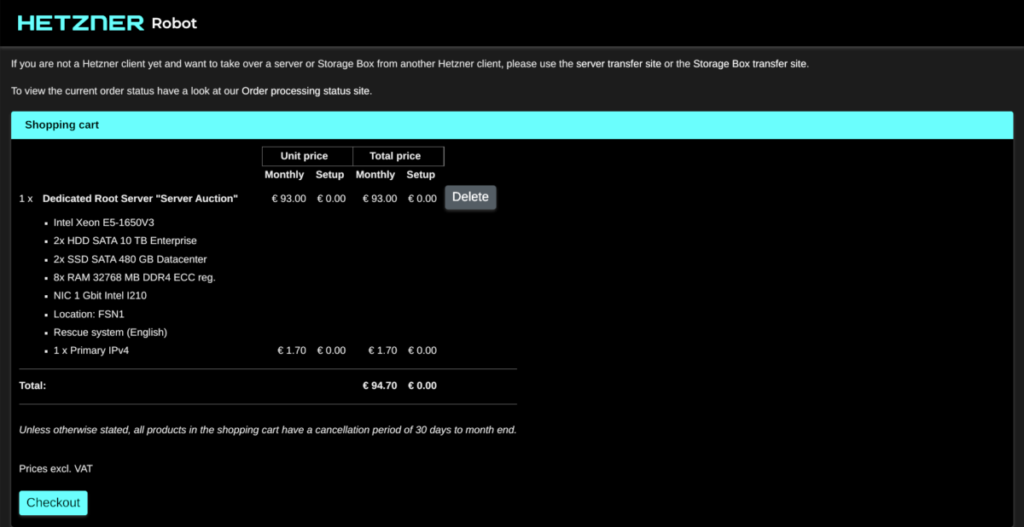Image resolution: width=1024 pixels, height=527 pixels.
Task: Click the Total: label
Action: coord(33,385)
